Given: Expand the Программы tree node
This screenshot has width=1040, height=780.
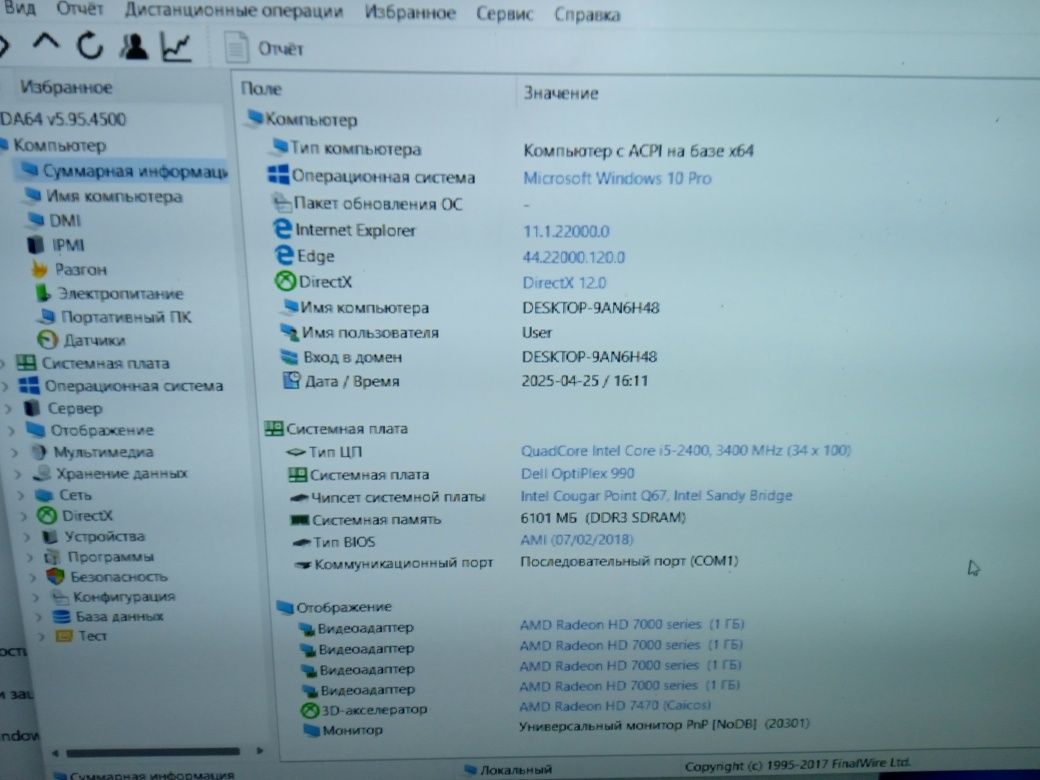Looking at the screenshot, I should [x=31, y=557].
